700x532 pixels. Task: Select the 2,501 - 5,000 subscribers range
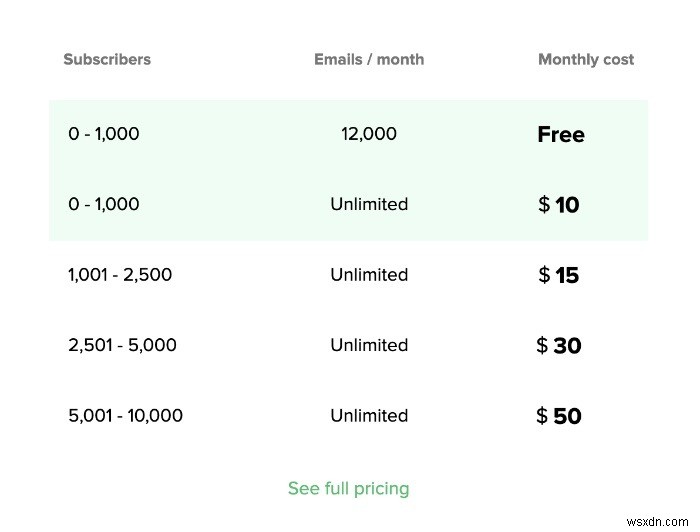click(122, 346)
